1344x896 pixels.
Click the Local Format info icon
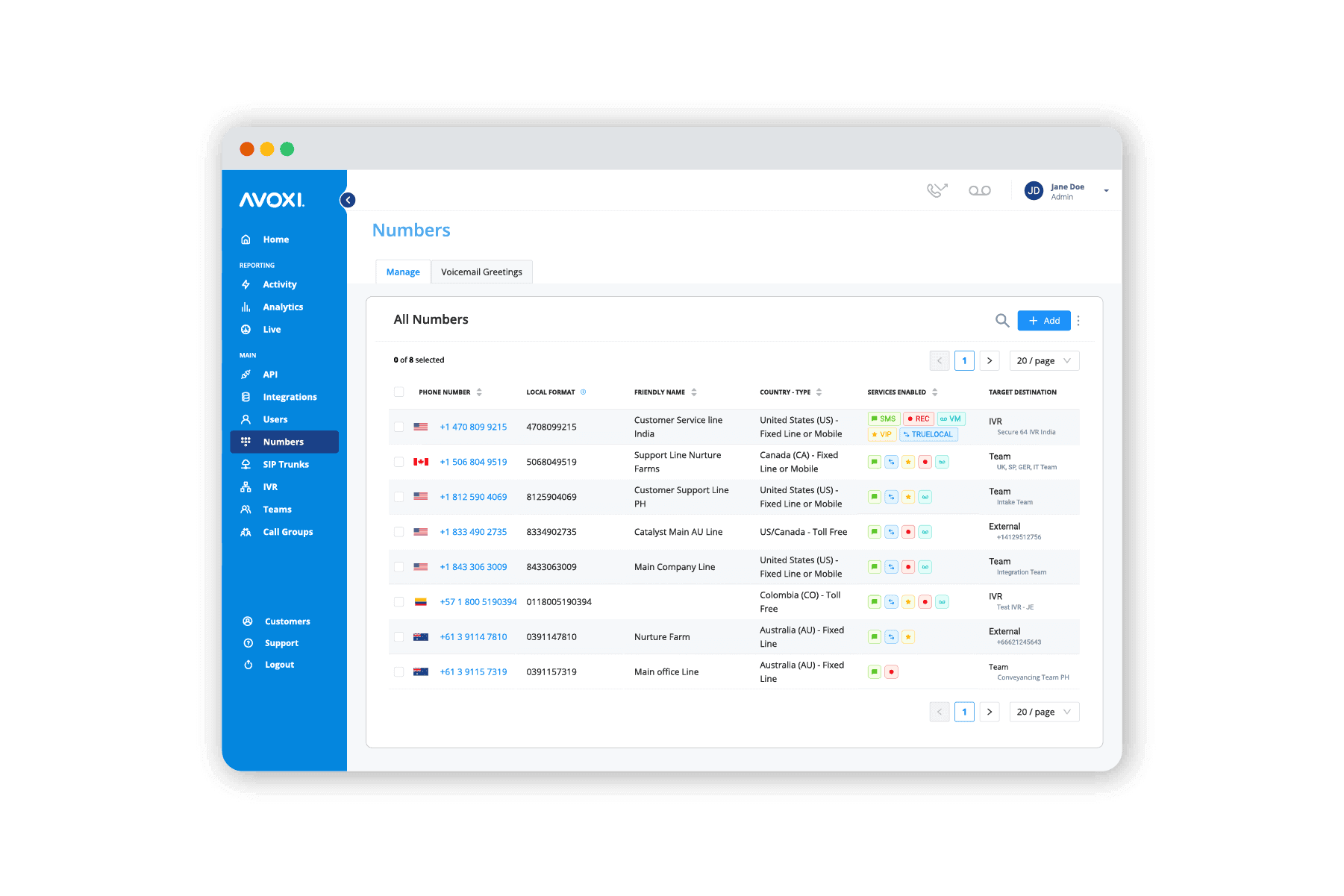(584, 392)
